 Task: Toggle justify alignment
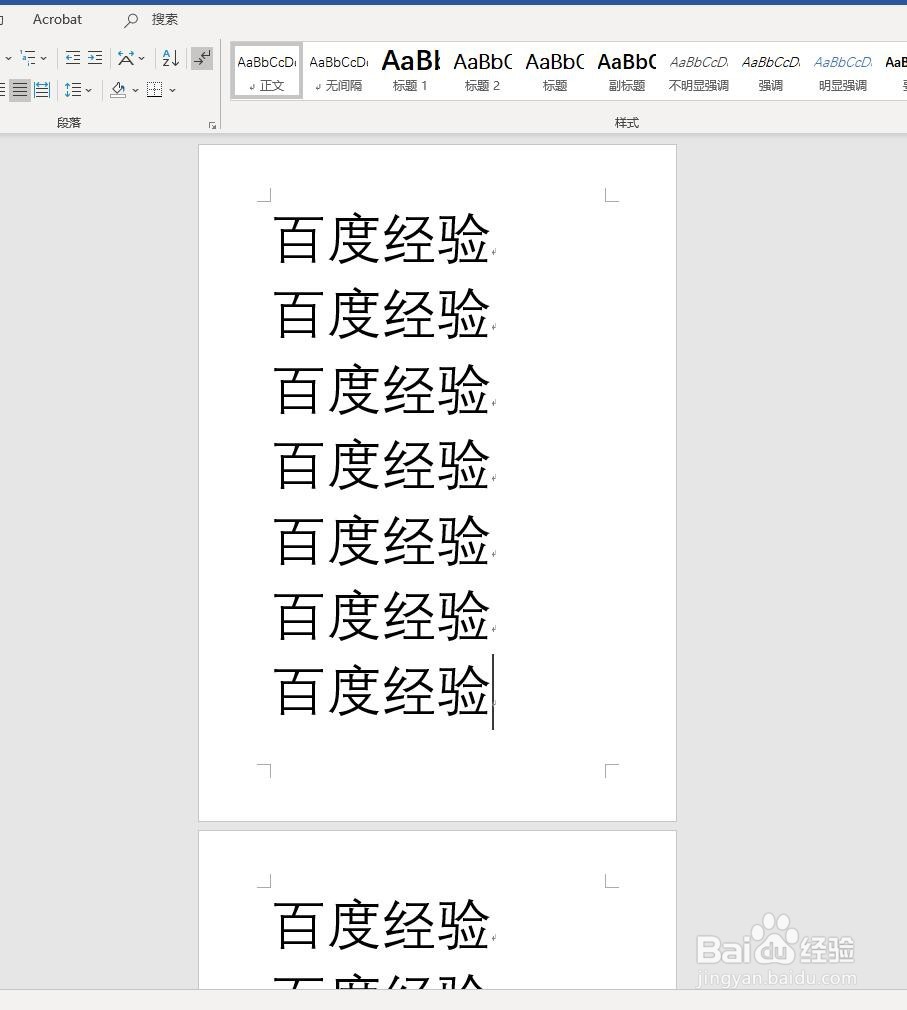[20, 90]
